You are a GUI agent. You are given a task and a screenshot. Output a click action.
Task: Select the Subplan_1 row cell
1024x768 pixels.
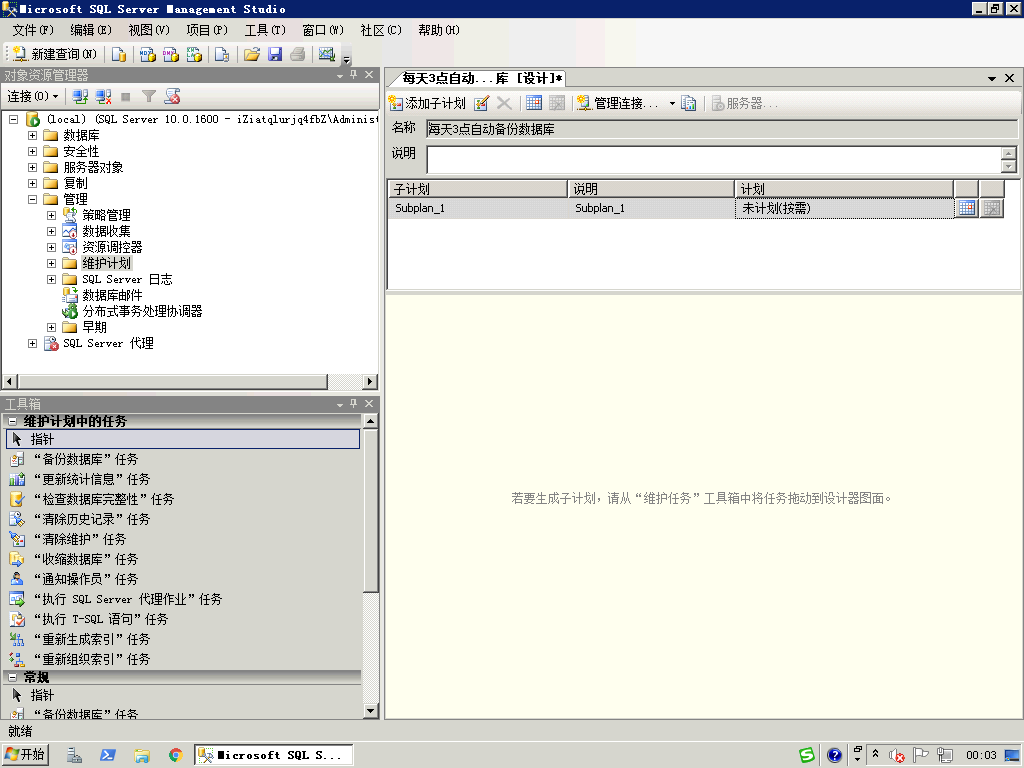tap(477, 208)
